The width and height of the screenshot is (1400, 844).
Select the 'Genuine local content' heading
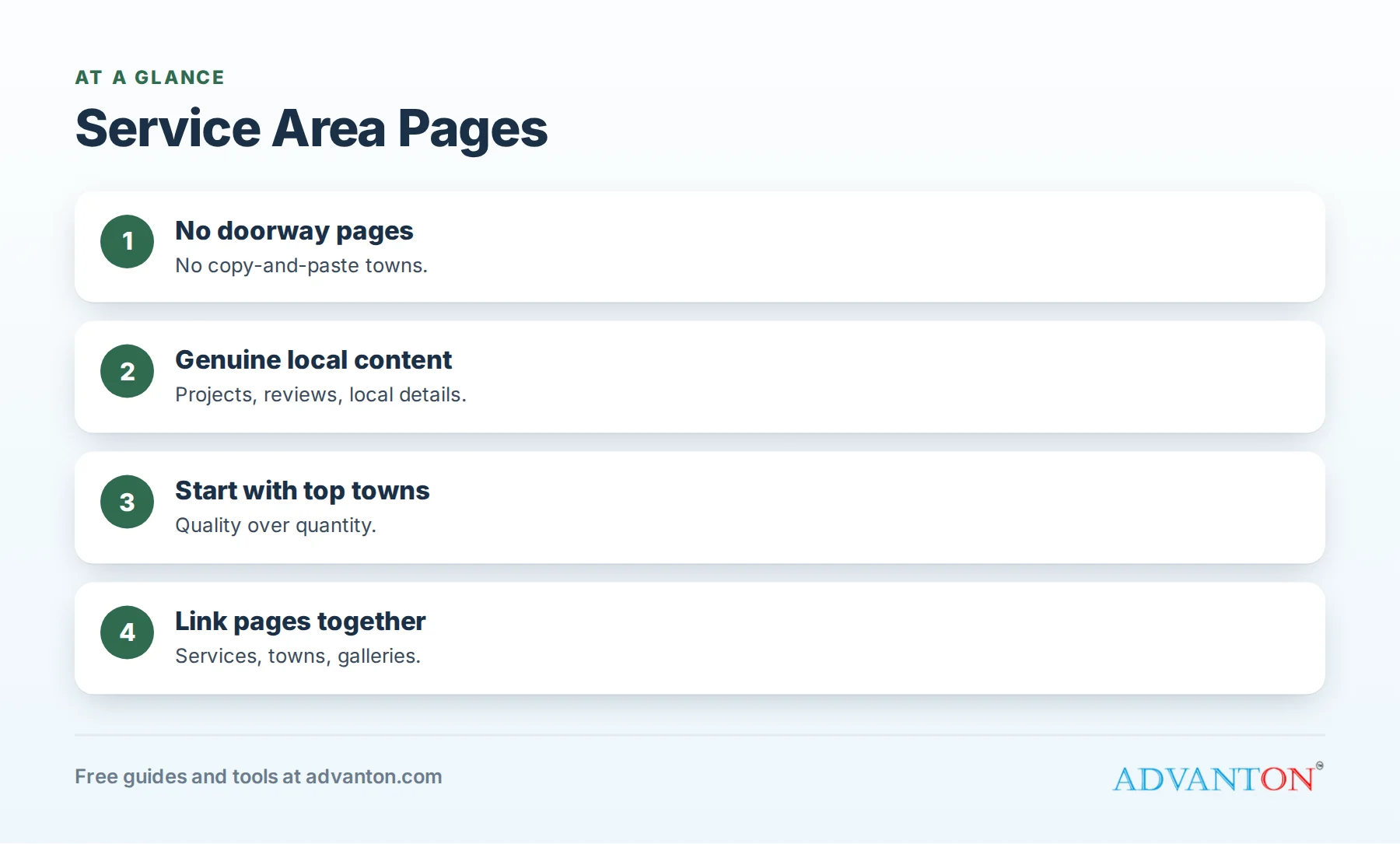click(x=313, y=360)
